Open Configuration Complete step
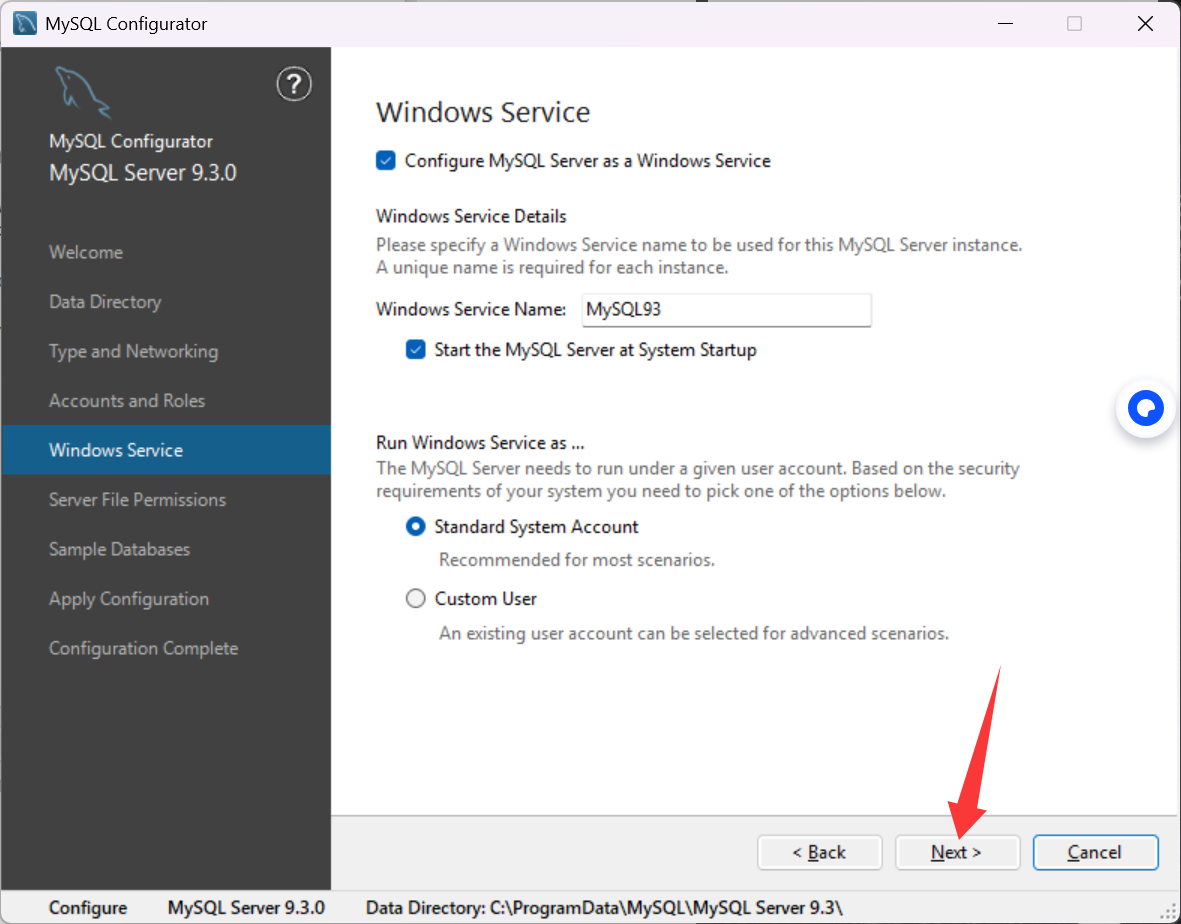 pos(143,648)
